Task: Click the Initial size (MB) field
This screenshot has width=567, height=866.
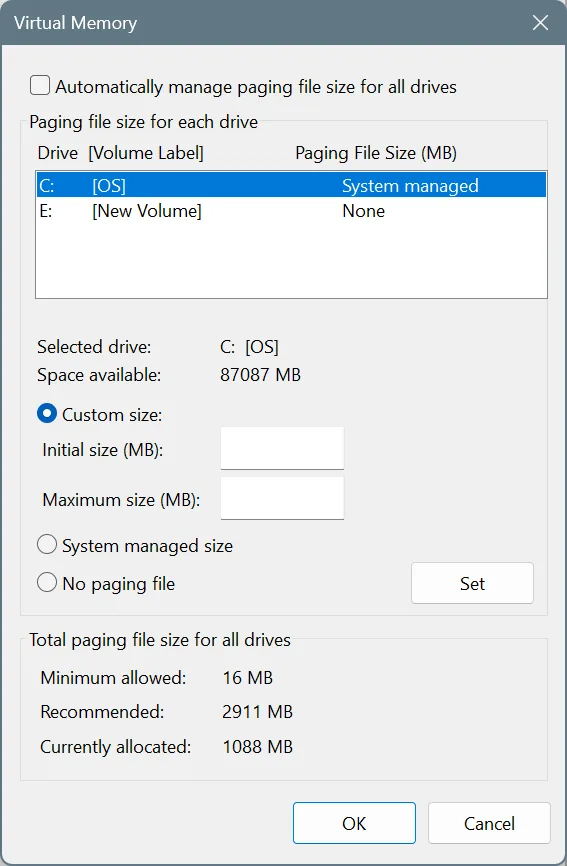Action: (x=282, y=448)
